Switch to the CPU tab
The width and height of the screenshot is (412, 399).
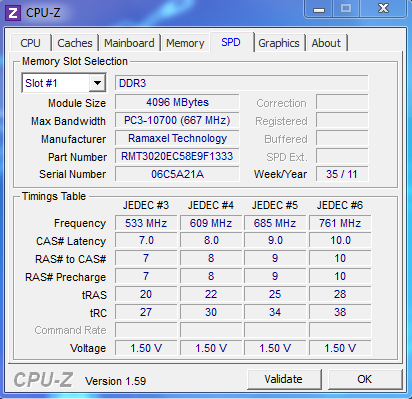click(30, 43)
